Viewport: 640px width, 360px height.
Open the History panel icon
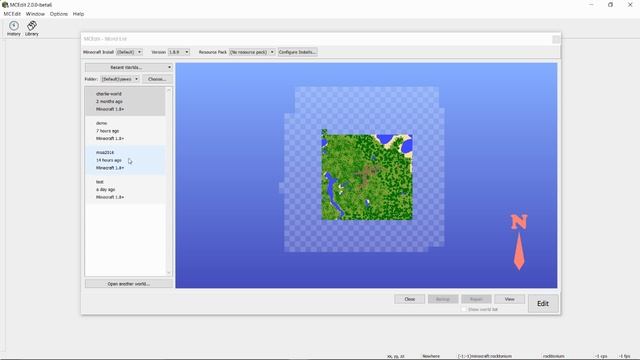[x=13, y=28]
